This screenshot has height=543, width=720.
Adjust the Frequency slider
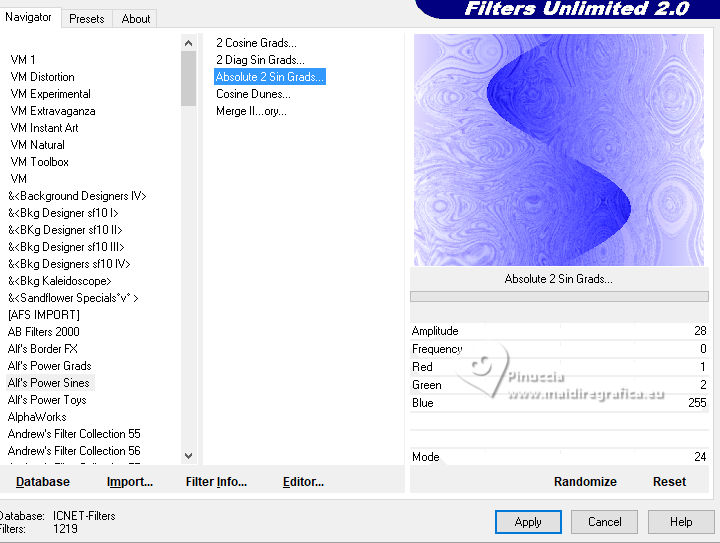[x=559, y=349]
